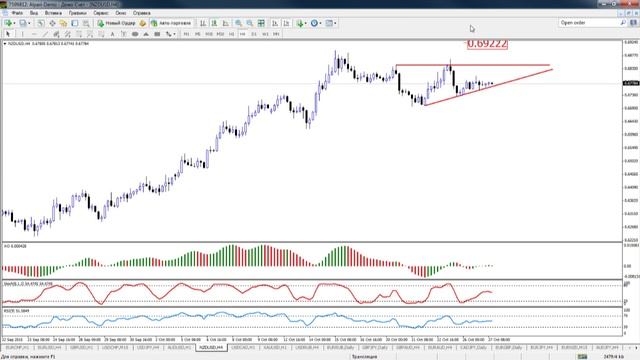Expand the New Chart dropdown arrow
This screenshot has height=360, width=640.
[x=14, y=23]
